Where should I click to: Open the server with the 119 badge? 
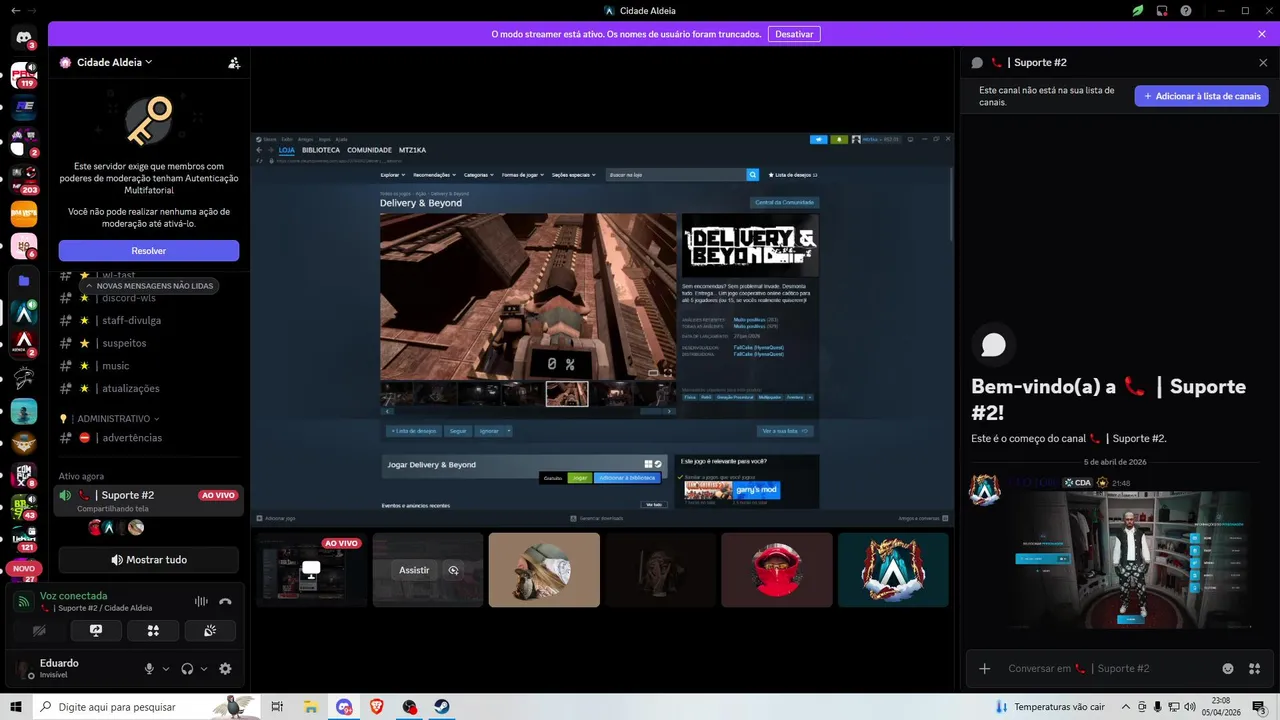(23, 74)
